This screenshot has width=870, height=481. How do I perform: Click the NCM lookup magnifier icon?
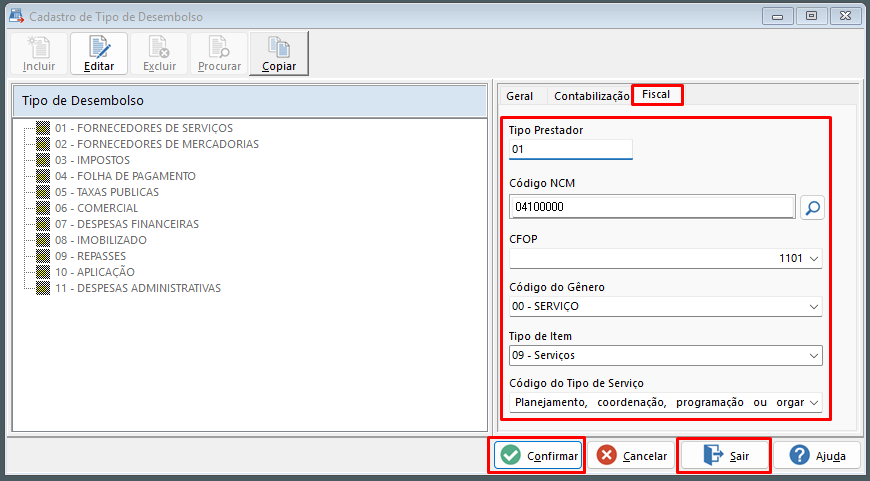point(812,207)
